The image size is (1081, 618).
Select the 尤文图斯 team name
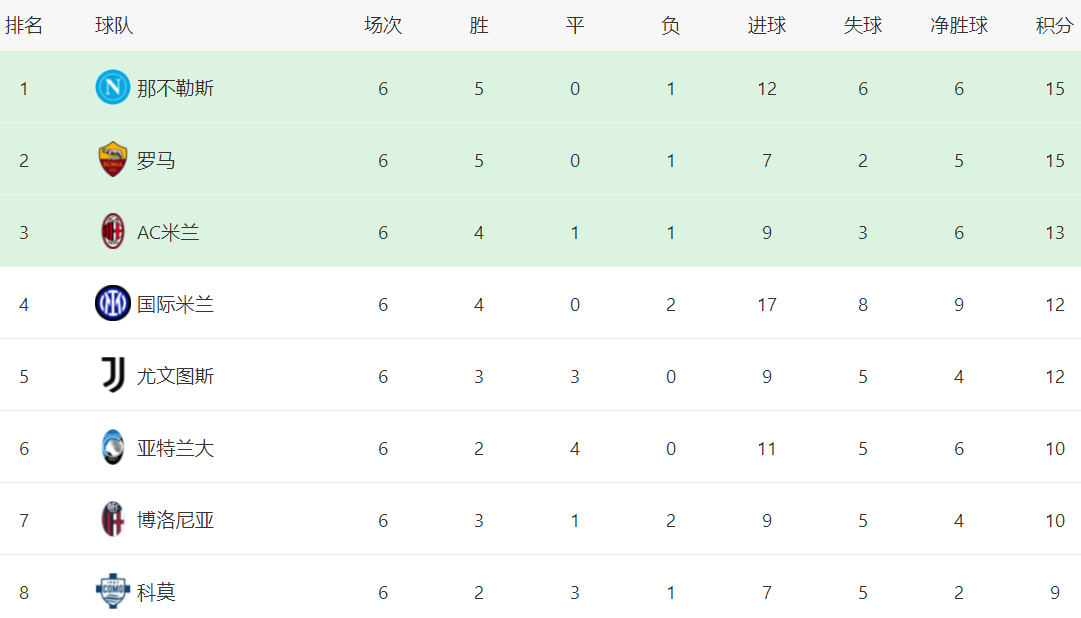coord(175,377)
